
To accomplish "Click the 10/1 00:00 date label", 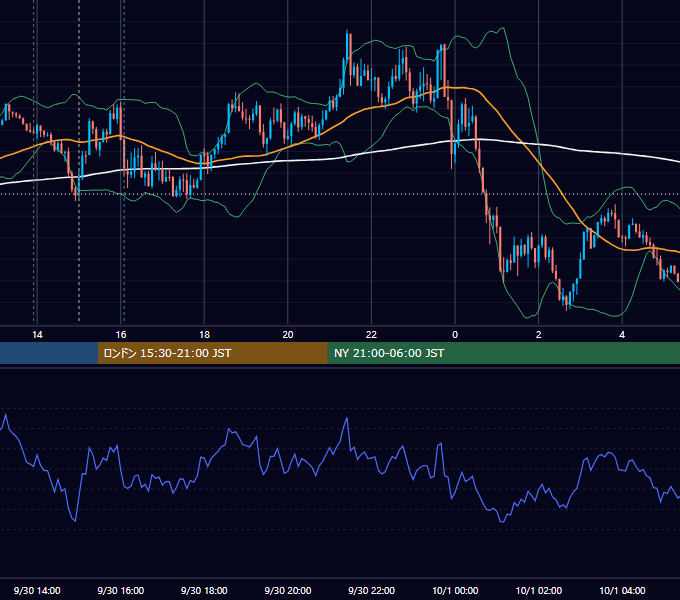I will point(455,590).
